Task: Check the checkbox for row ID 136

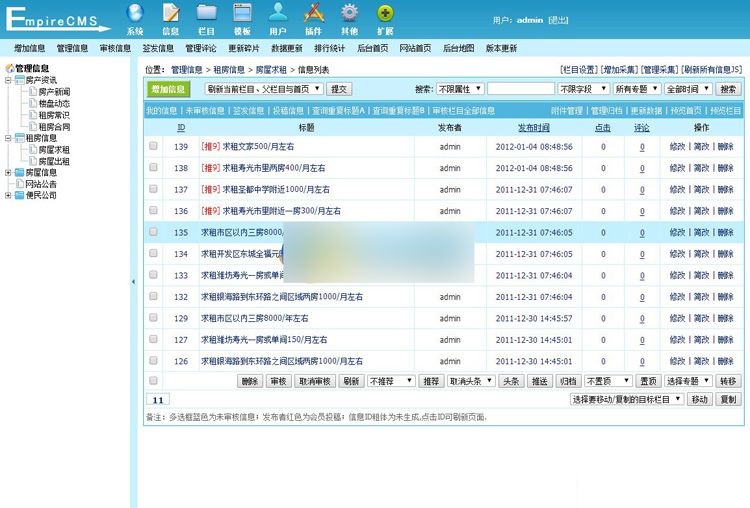Action: click(153, 210)
